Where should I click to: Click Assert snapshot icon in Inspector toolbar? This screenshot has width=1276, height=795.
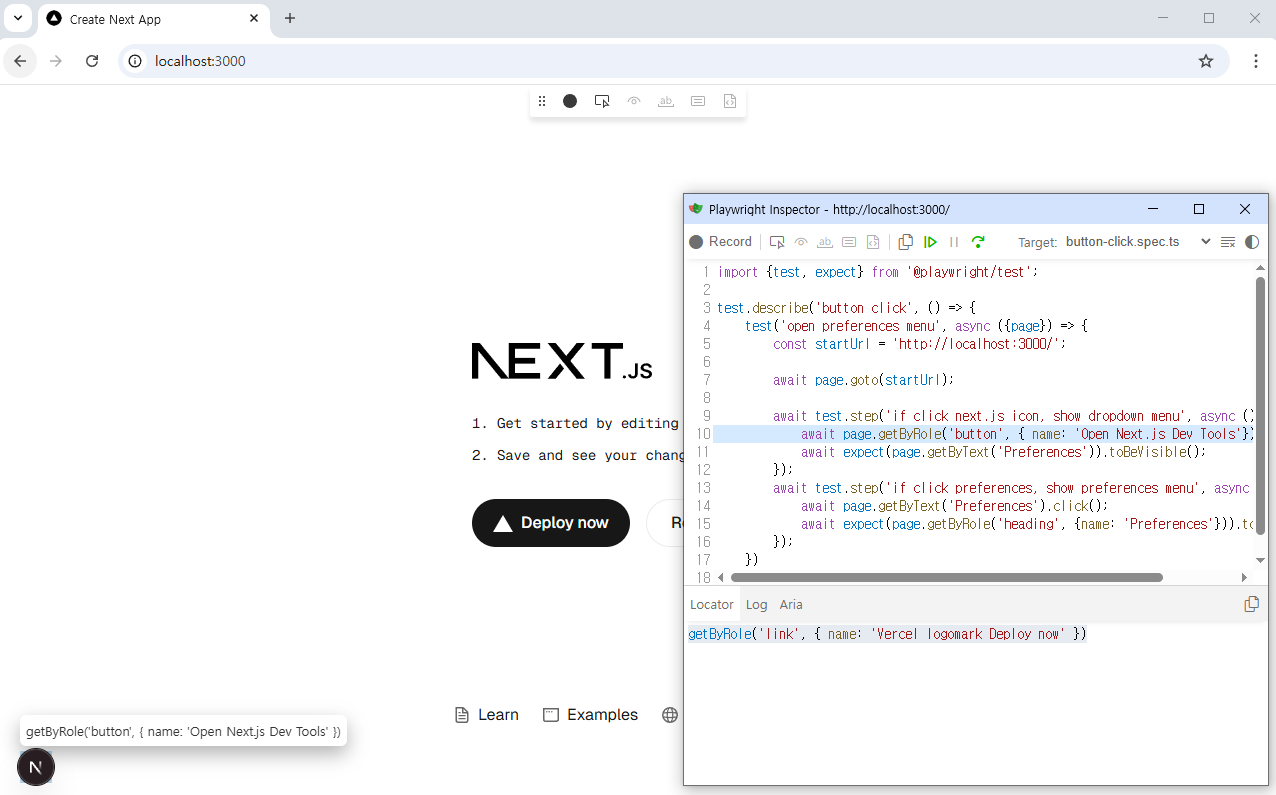tap(873, 242)
